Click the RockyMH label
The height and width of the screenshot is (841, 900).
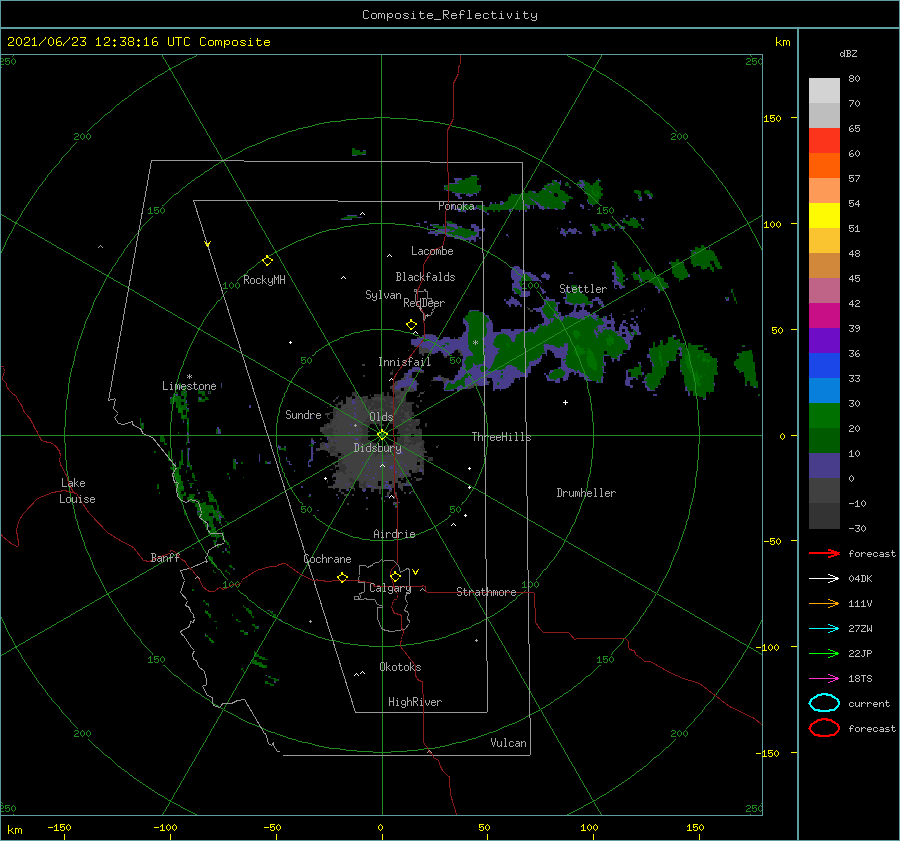click(x=264, y=280)
